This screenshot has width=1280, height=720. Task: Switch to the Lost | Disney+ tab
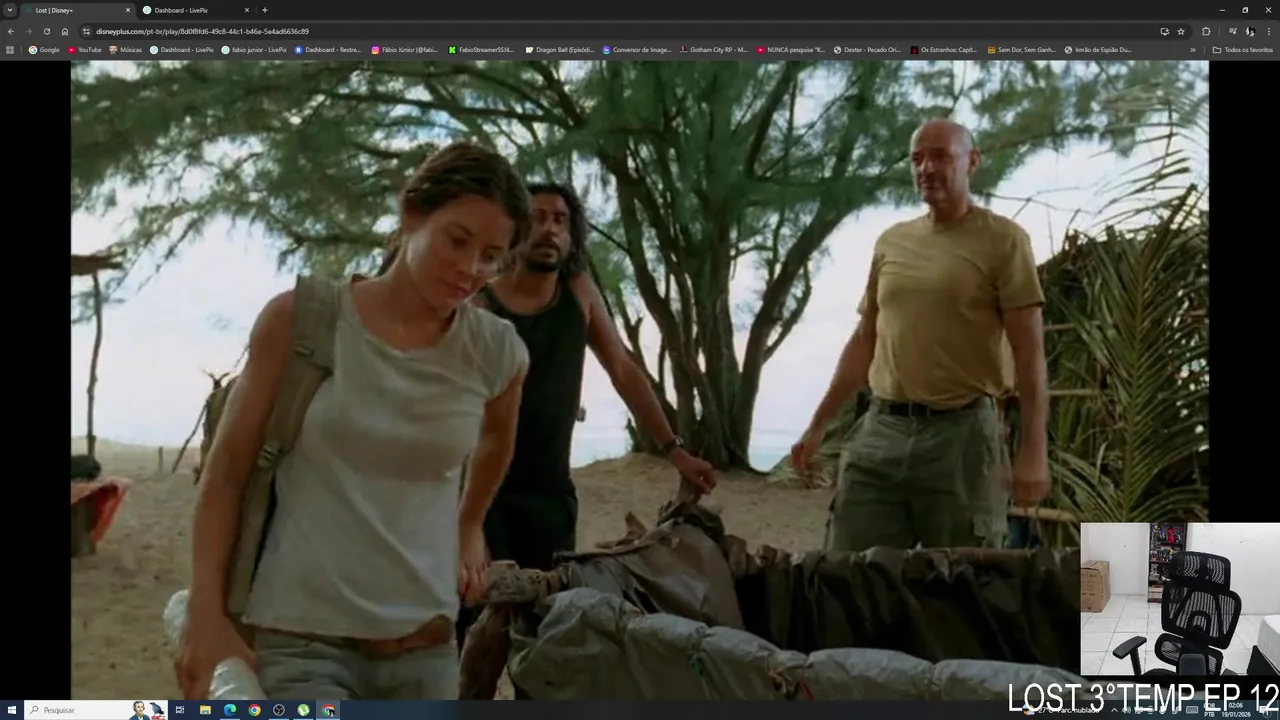tap(78, 10)
